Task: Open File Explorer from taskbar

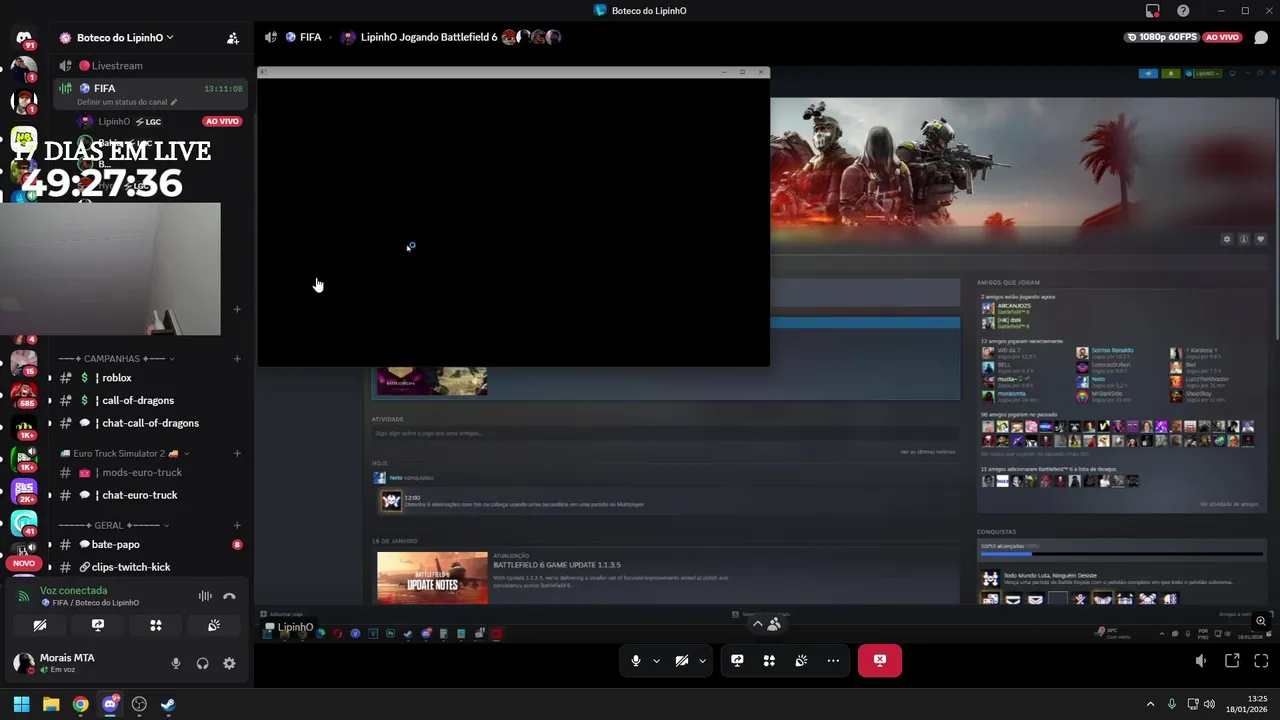Action: pyautogui.click(x=51, y=704)
